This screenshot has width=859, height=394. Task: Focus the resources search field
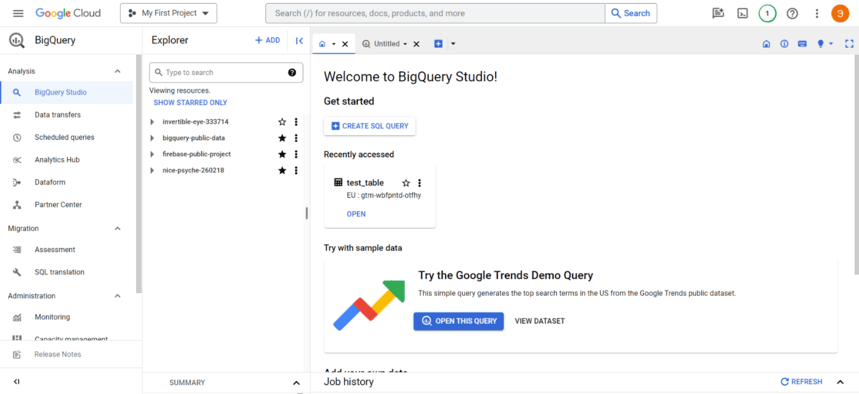click(x=435, y=13)
